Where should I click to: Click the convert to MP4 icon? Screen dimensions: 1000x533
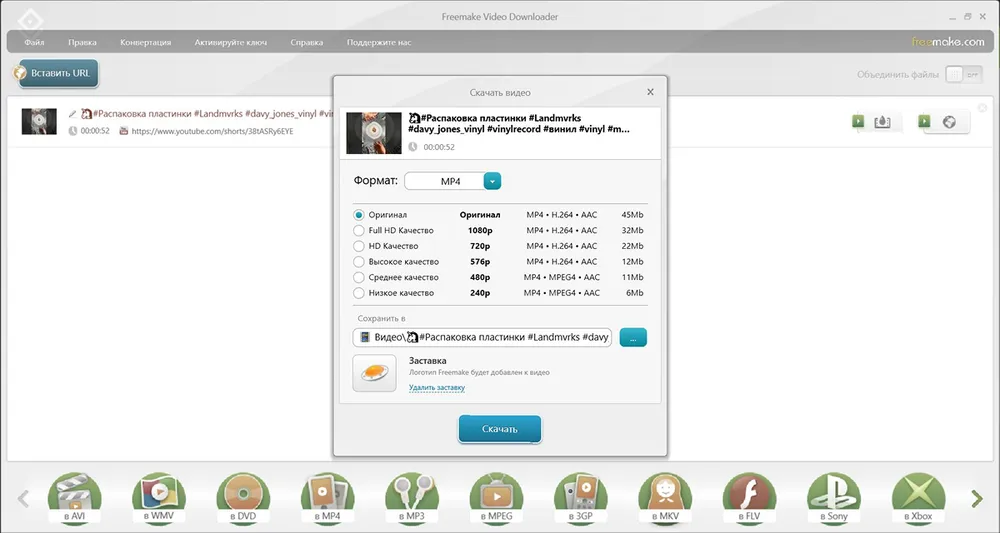pyautogui.click(x=328, y=499)
